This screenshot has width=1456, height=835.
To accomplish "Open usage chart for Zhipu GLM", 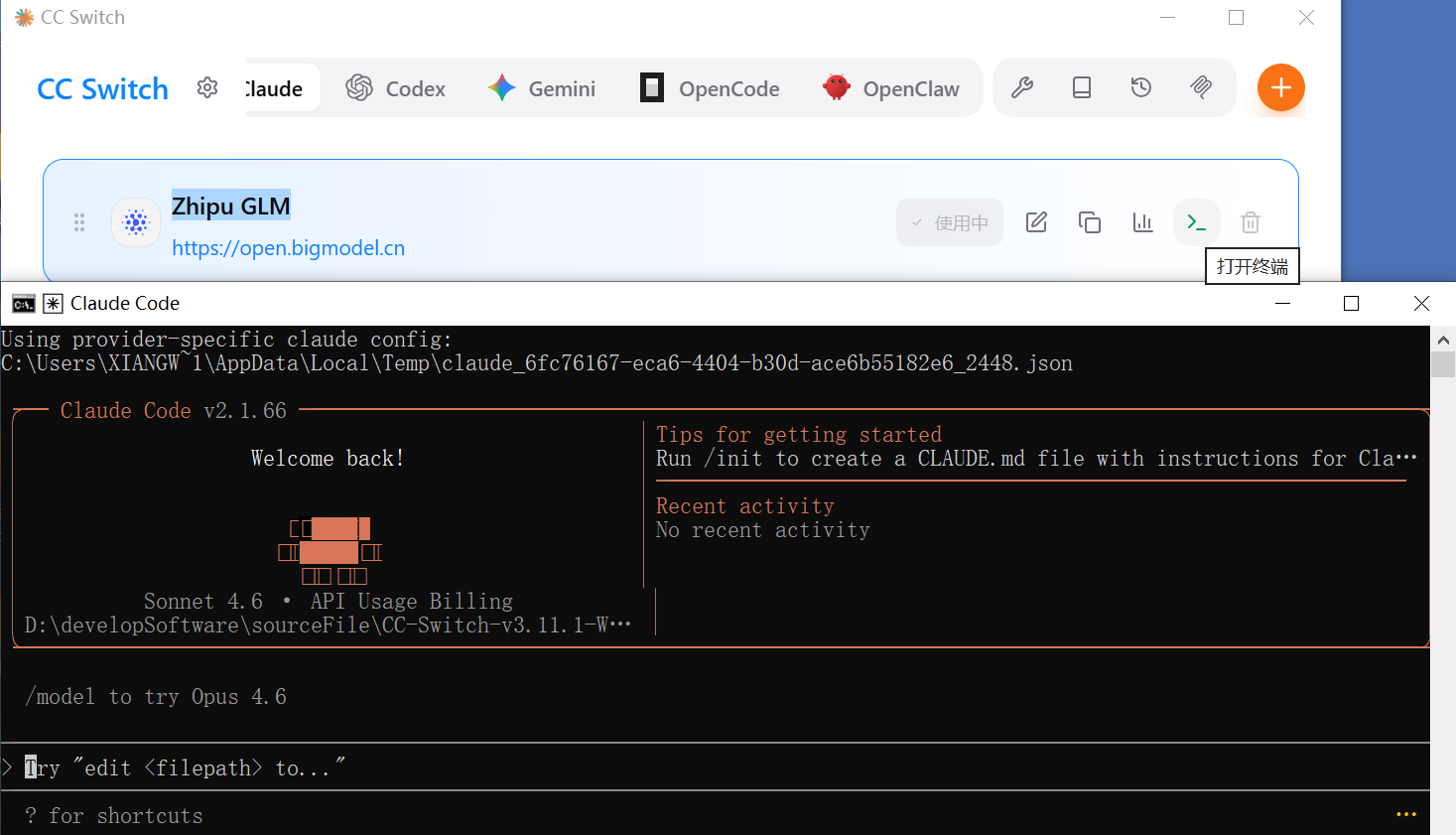I will click(1143, 222).
